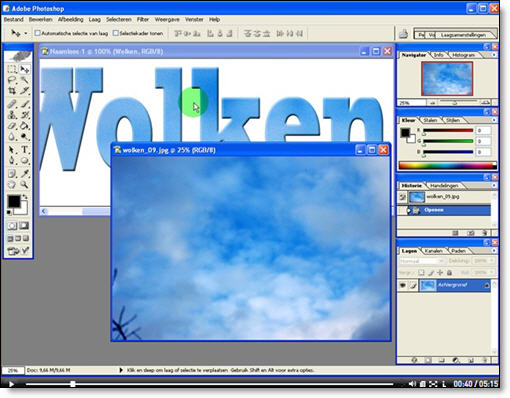Open the Move tool preset picker dropdown

point(26,33)
